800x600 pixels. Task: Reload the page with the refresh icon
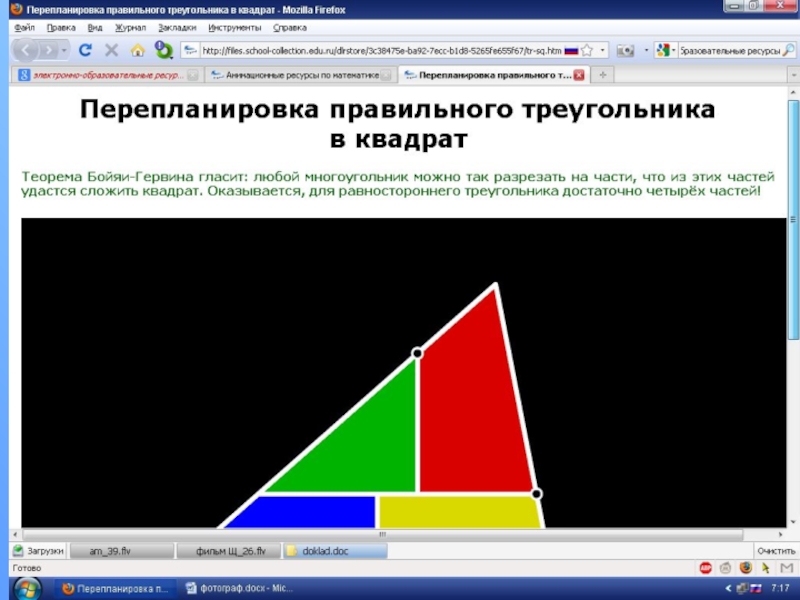[x=85, y=50]
